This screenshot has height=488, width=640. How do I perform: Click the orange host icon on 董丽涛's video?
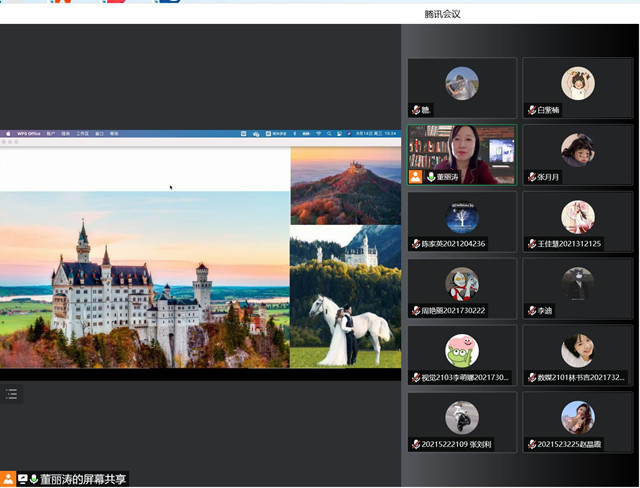coord(416,177)
